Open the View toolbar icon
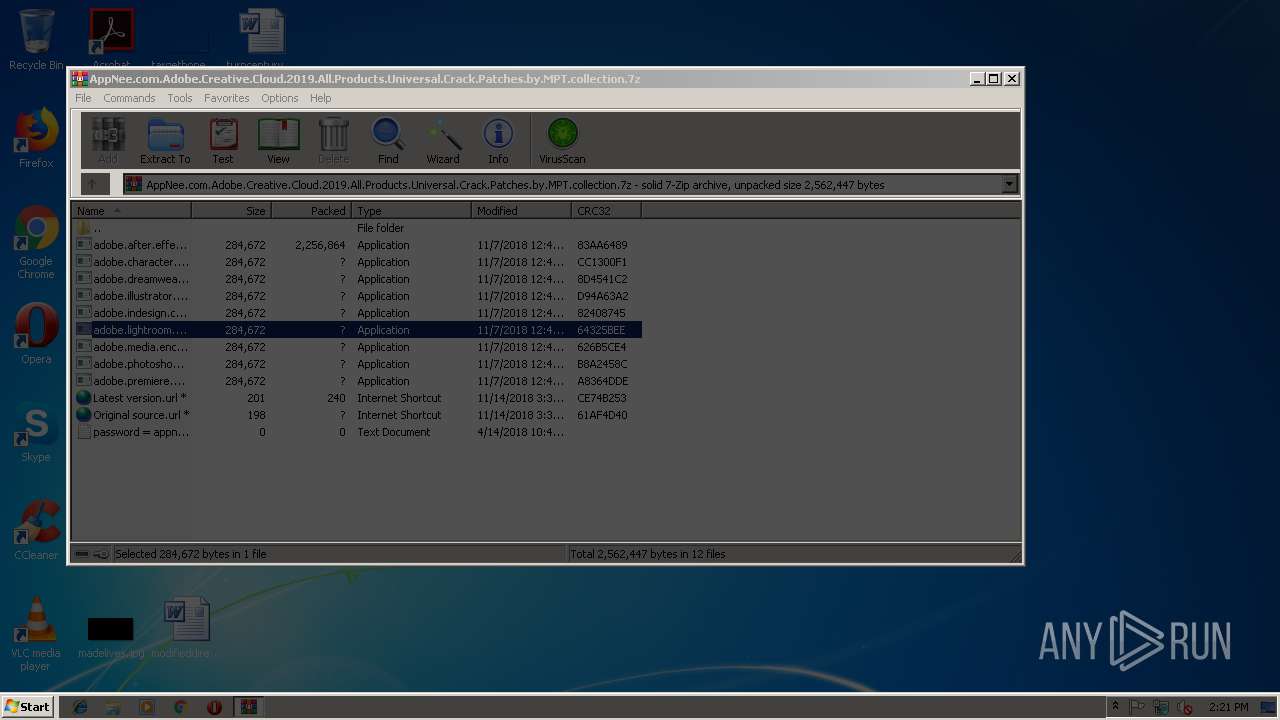Screen dimensions: 1280x720 [x=278, y=140]
